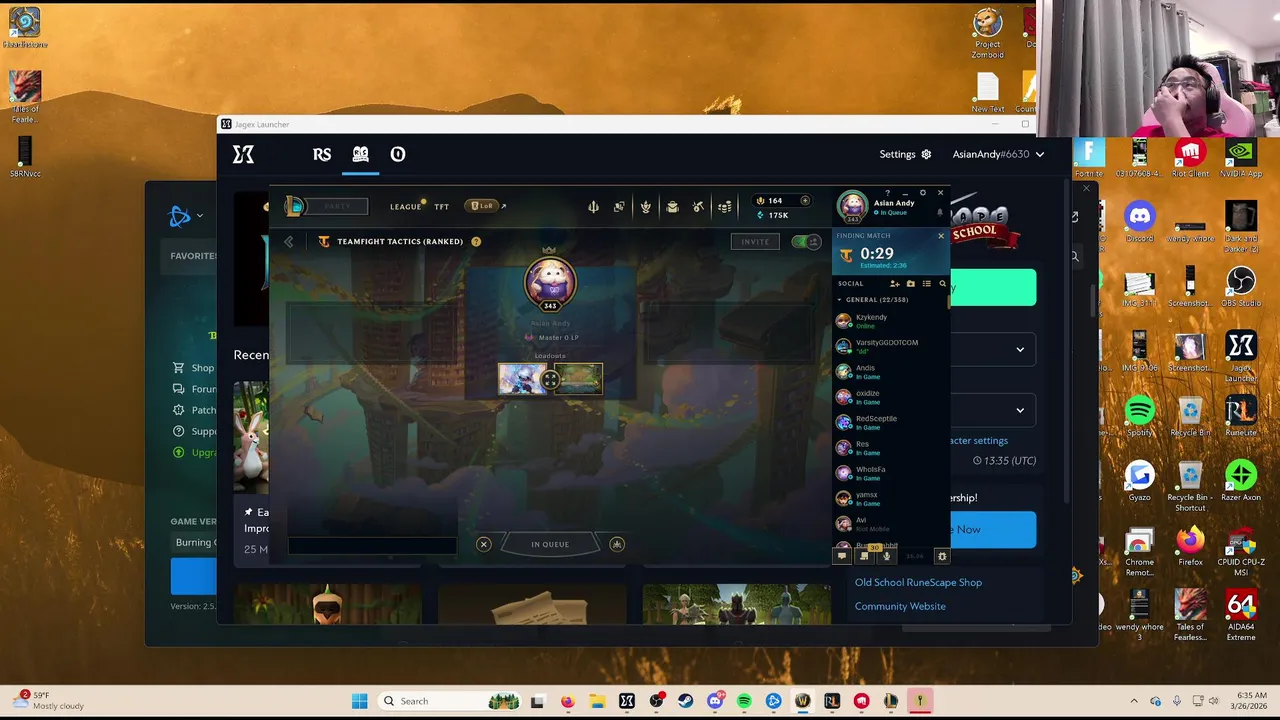Viewport: 1280px width, 720px height.
Task: Click the PARTY button in League client
Action: [337, 206]
